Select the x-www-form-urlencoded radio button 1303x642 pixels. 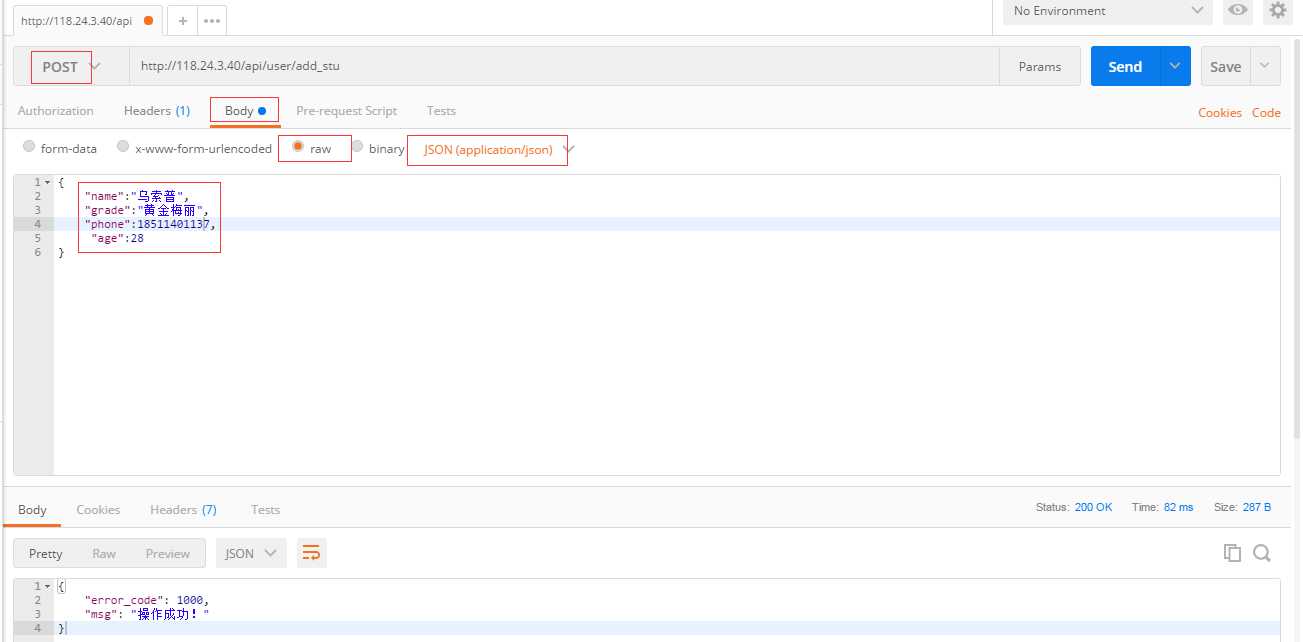point(123,147)
